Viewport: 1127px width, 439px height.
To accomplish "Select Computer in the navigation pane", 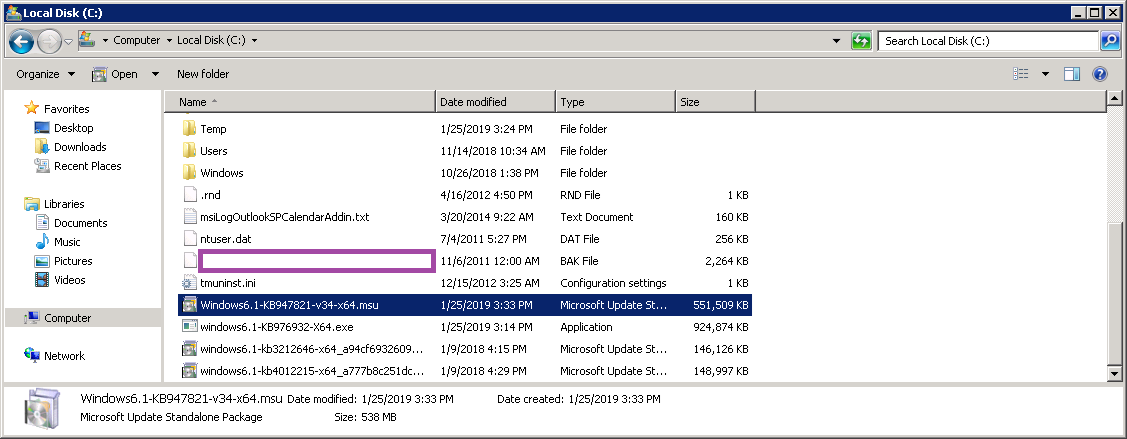I will click(x=68, y=318).
